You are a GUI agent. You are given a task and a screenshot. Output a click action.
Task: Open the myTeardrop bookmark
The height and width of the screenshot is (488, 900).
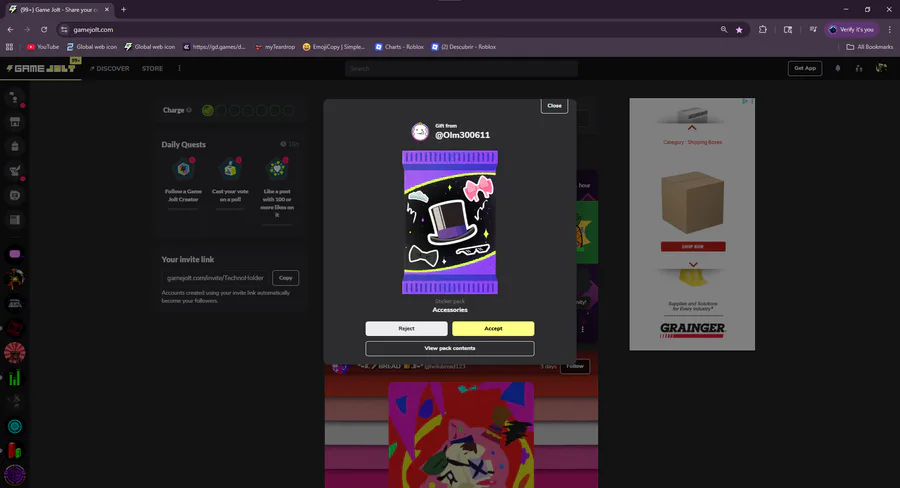coord(275,47)
